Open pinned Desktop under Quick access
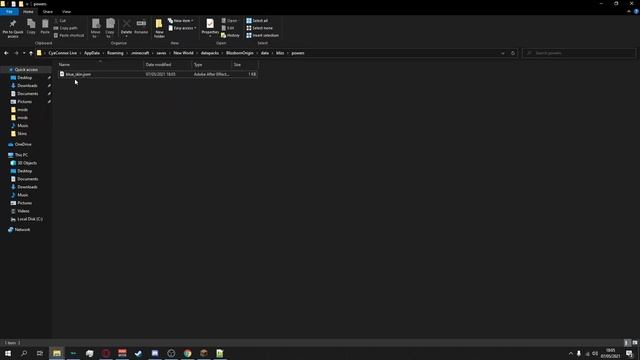Image resolution: width=640 pixels, height=360 pixels. click(x=24, y=78)
